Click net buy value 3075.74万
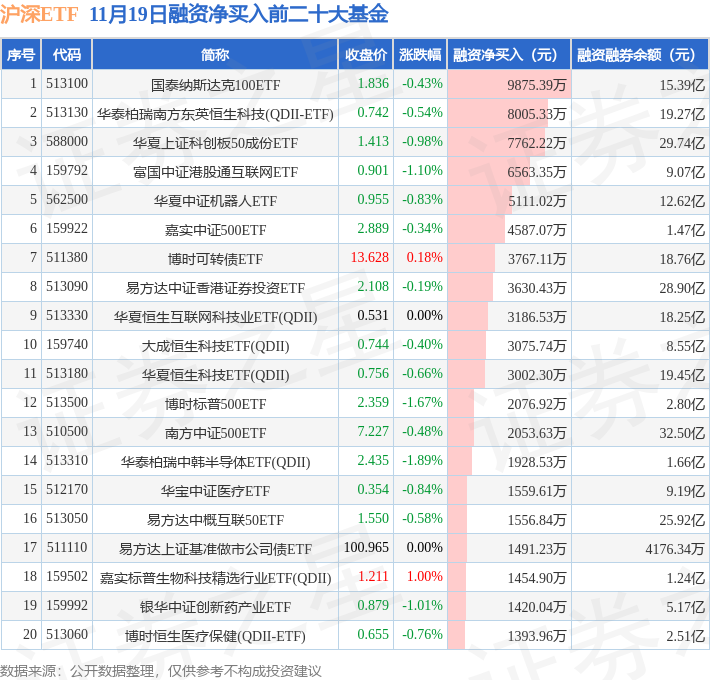The height and width of the screenshot is (680, 710). click(x=537, y=345)
